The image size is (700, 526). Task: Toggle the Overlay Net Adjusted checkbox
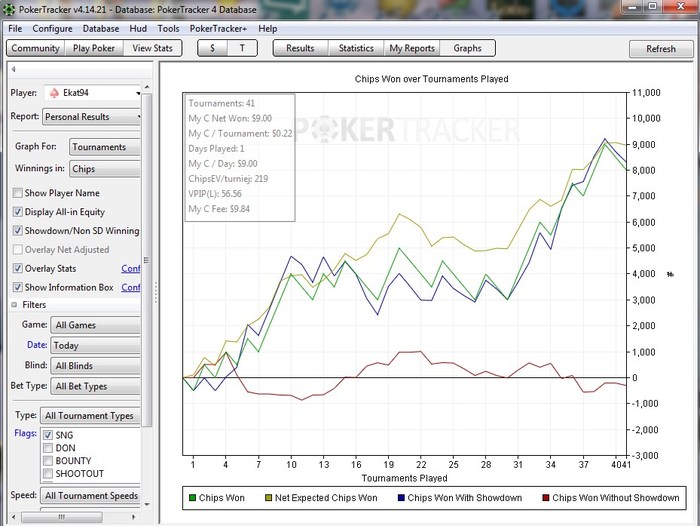pos(17,249)
